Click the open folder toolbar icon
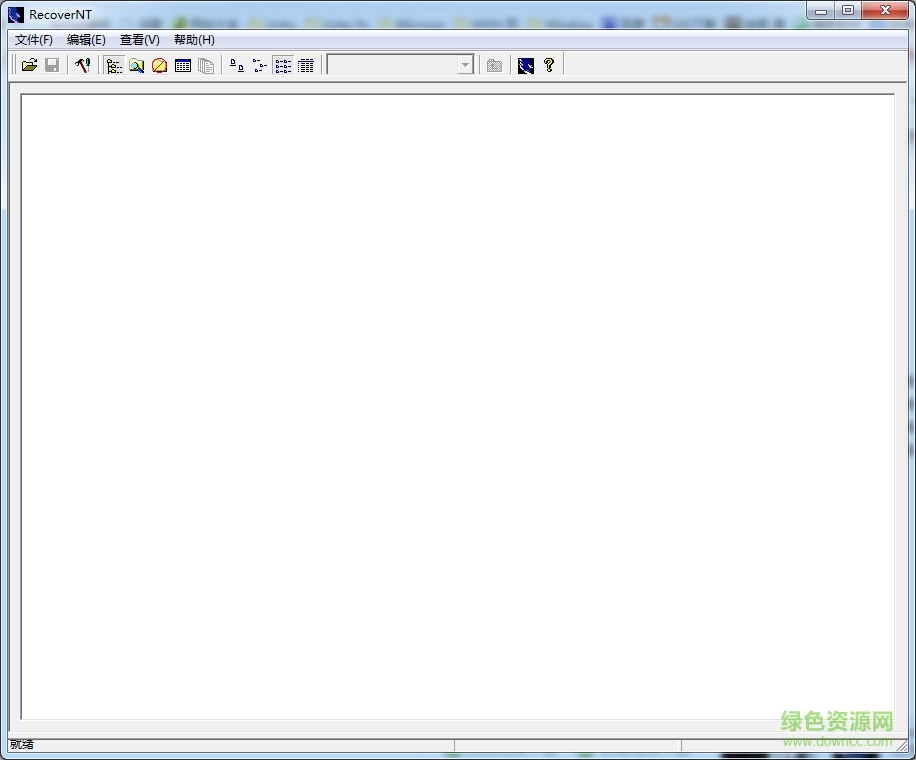916x760 pixels. pos(29,65)
